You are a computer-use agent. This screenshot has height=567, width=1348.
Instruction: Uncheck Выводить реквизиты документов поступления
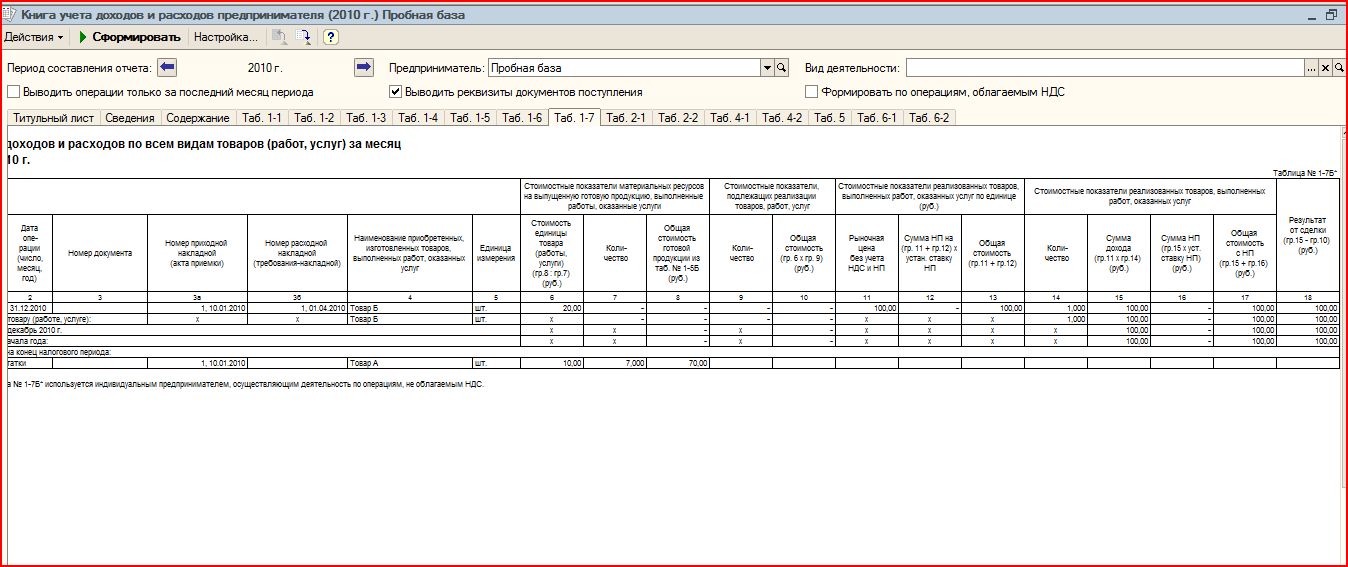pos(396,92)
